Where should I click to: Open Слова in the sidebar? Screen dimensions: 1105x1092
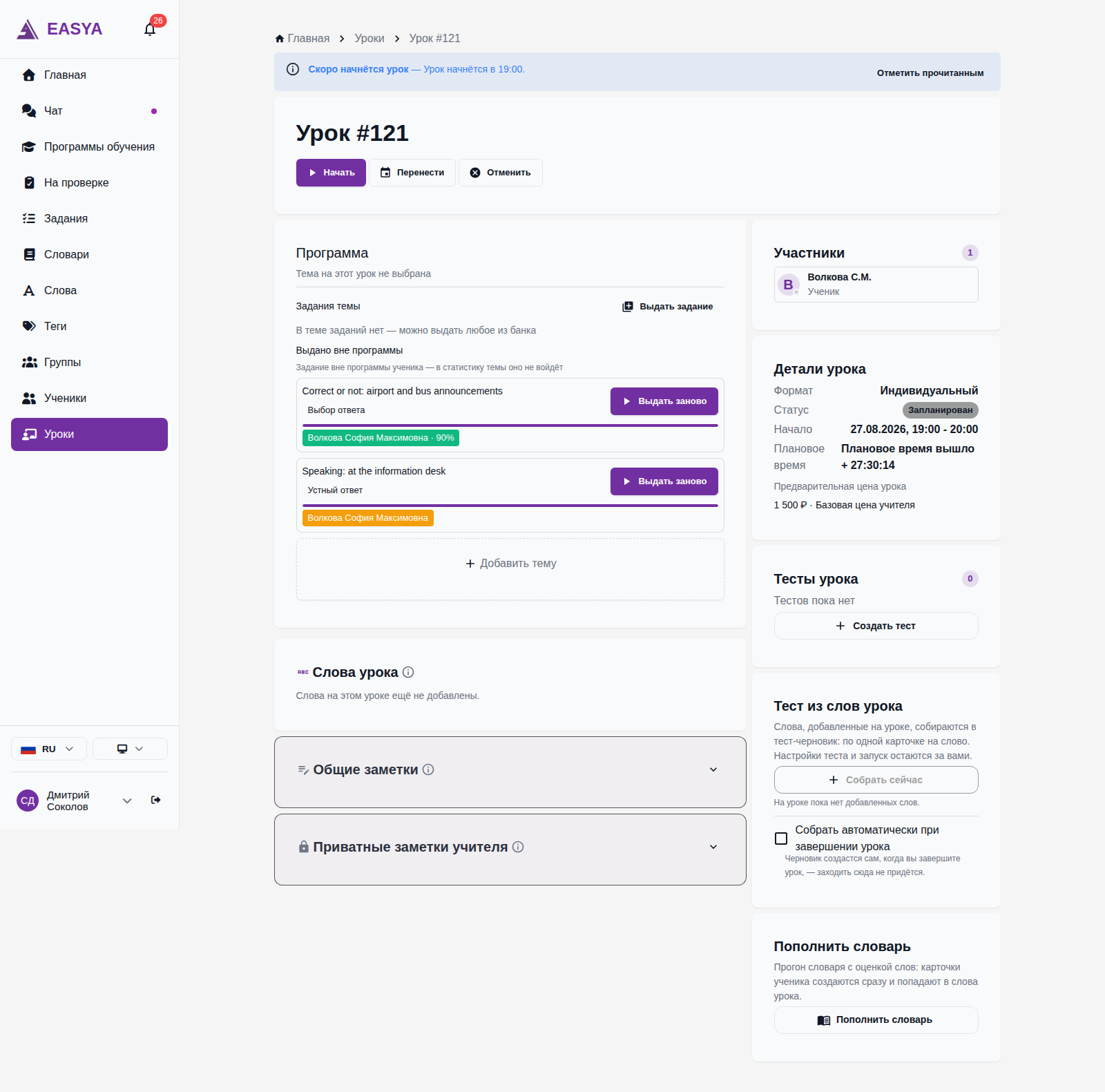click(89, 291)
